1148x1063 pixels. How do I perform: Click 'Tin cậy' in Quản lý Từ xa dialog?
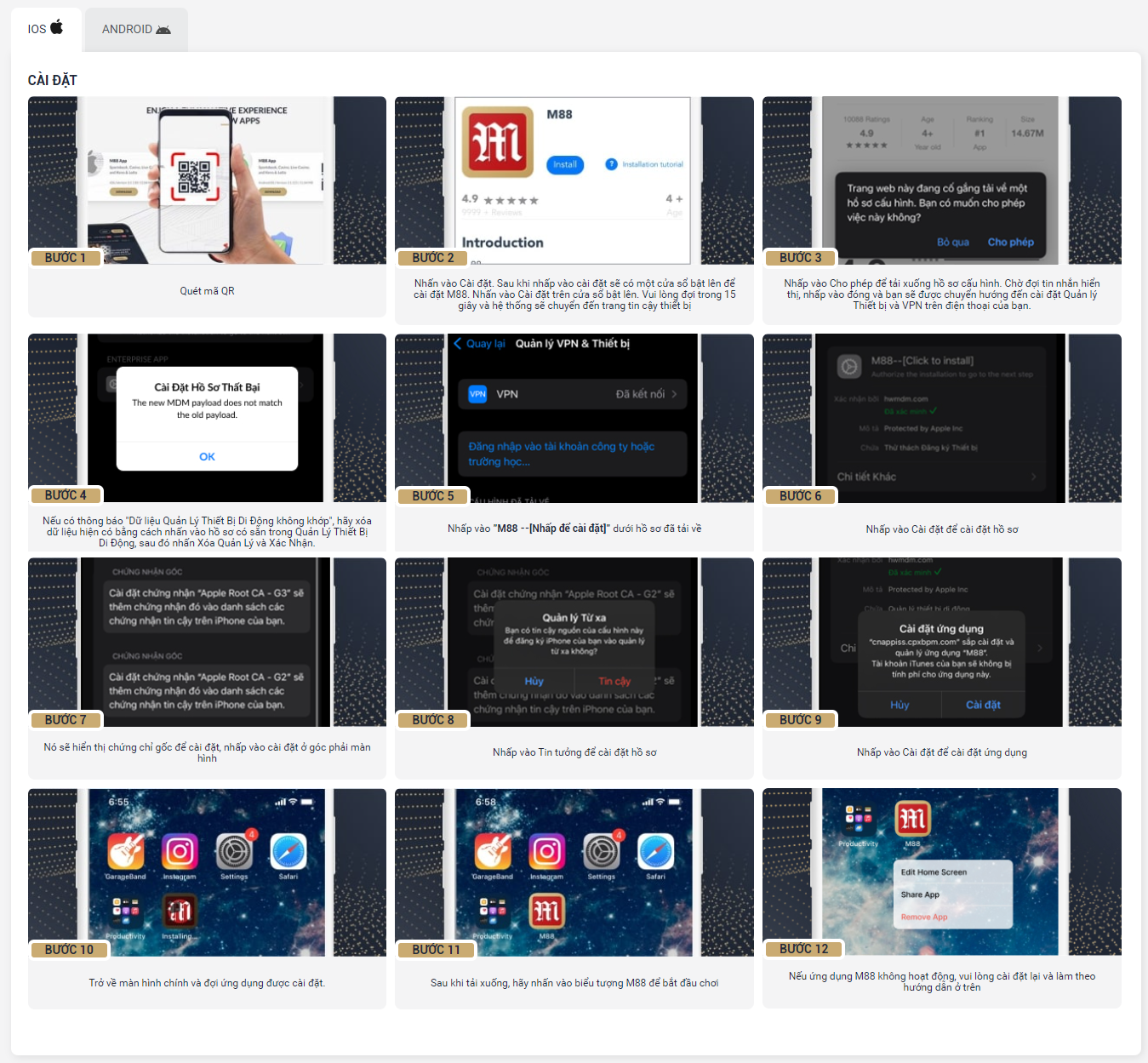coord(614,681)
